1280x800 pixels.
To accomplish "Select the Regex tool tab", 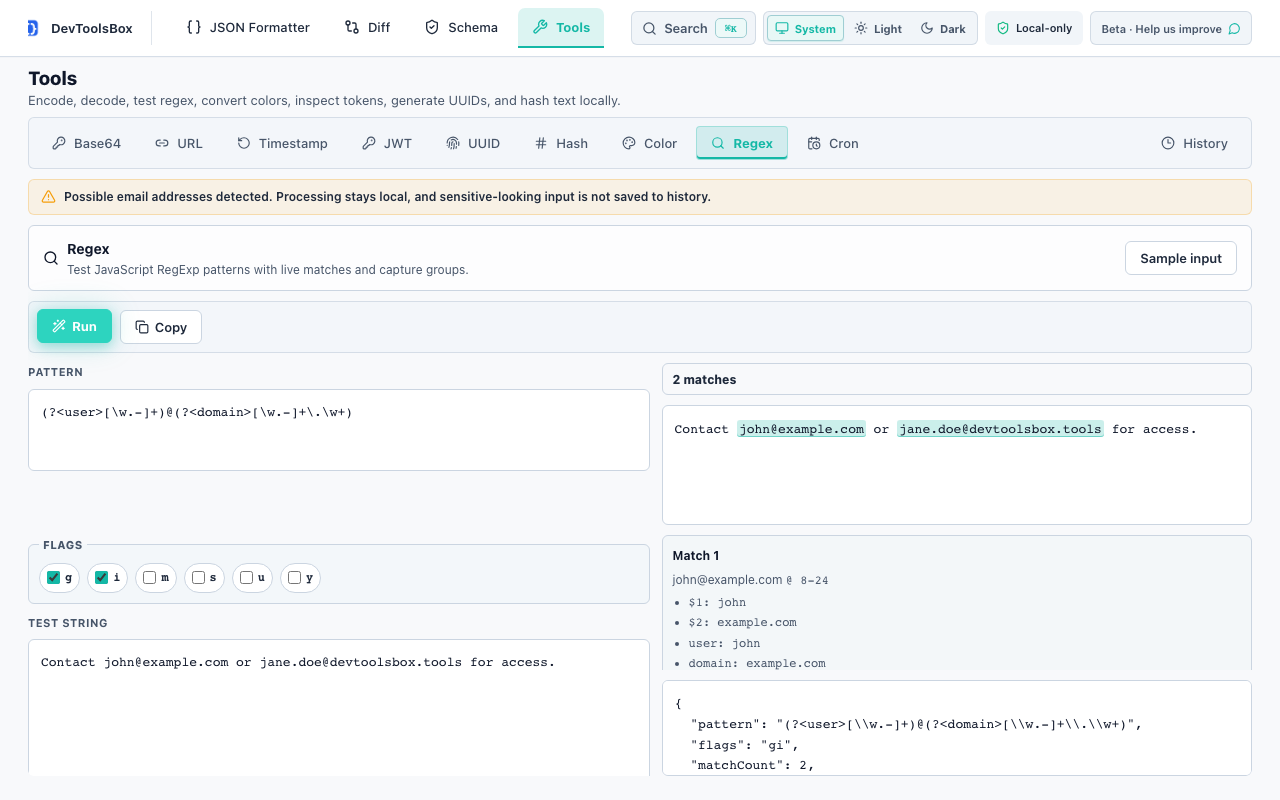I will (x=742, y=143).
